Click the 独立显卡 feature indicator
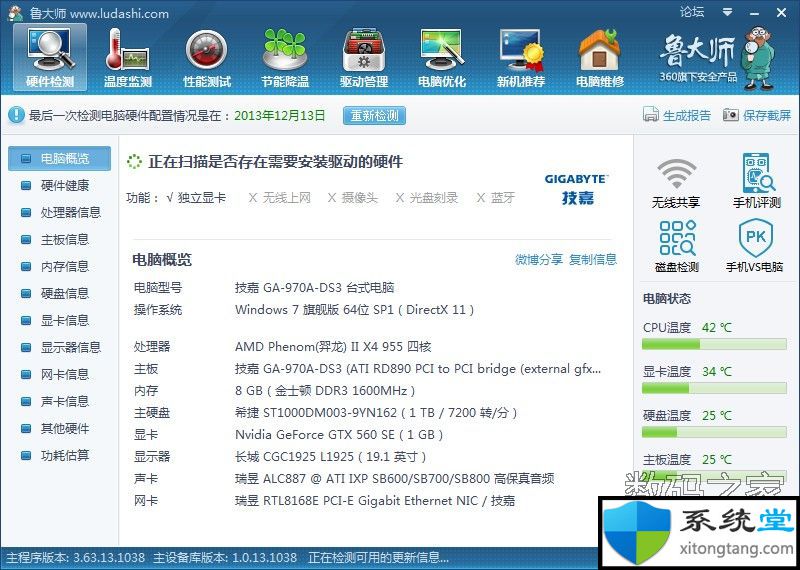 [196, 197]
